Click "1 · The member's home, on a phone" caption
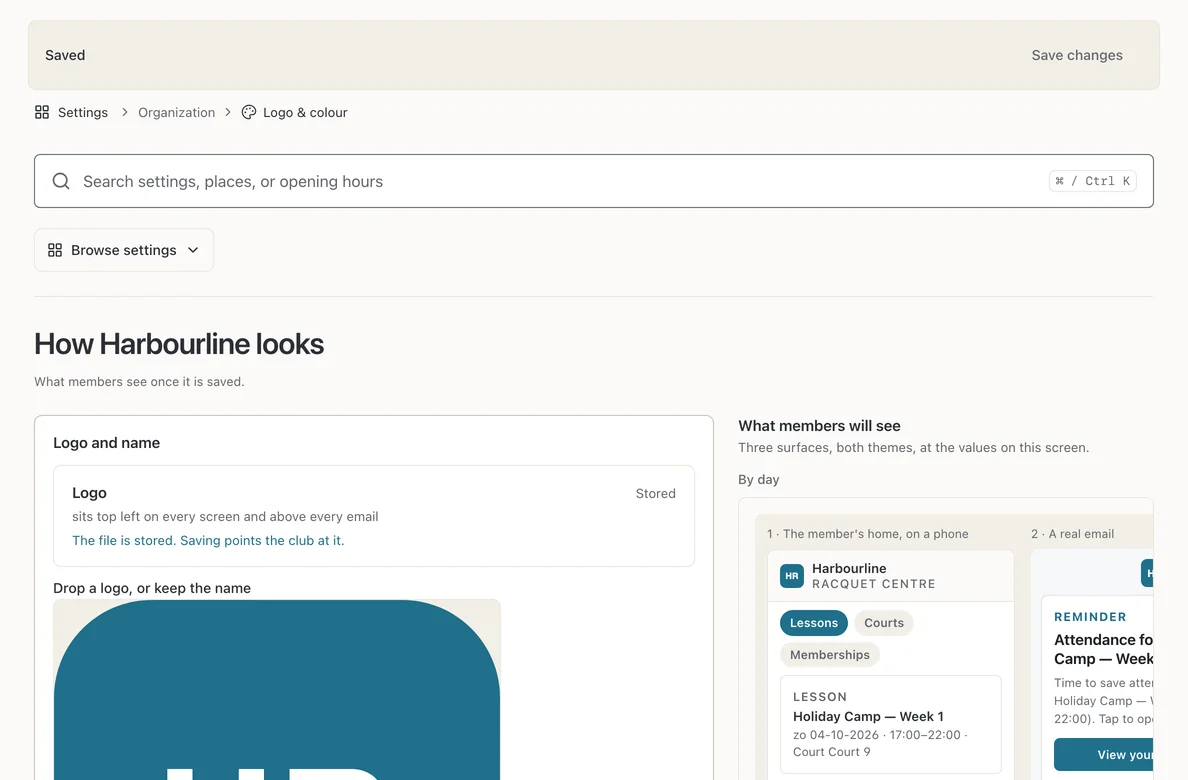 pos(868,534)
